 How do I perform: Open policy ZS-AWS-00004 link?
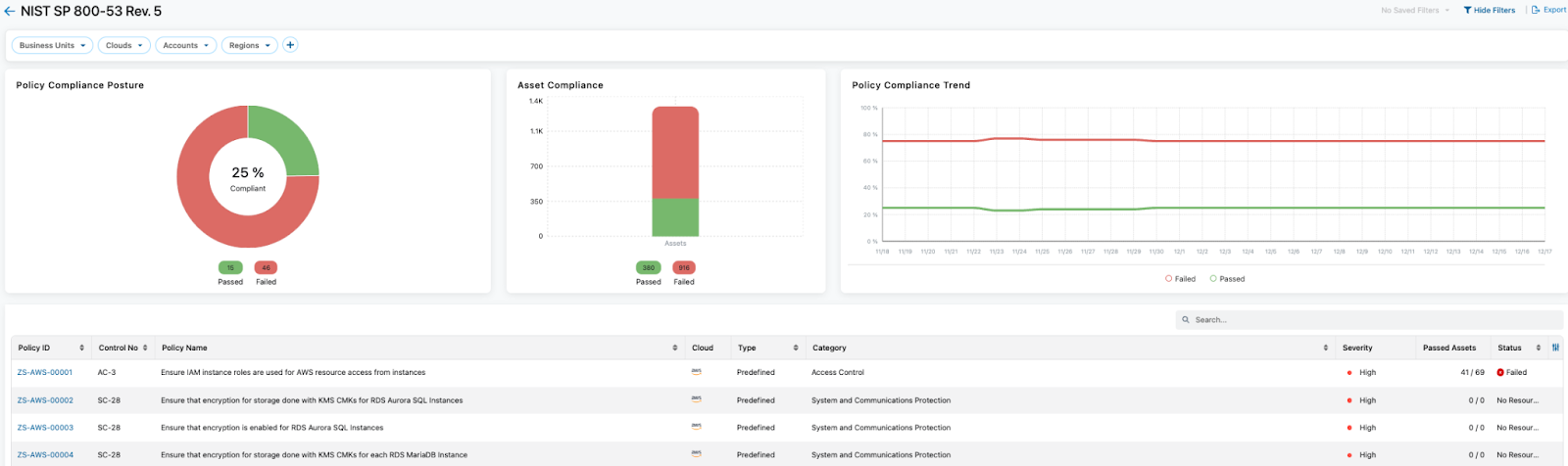click(x=45, y=455)
